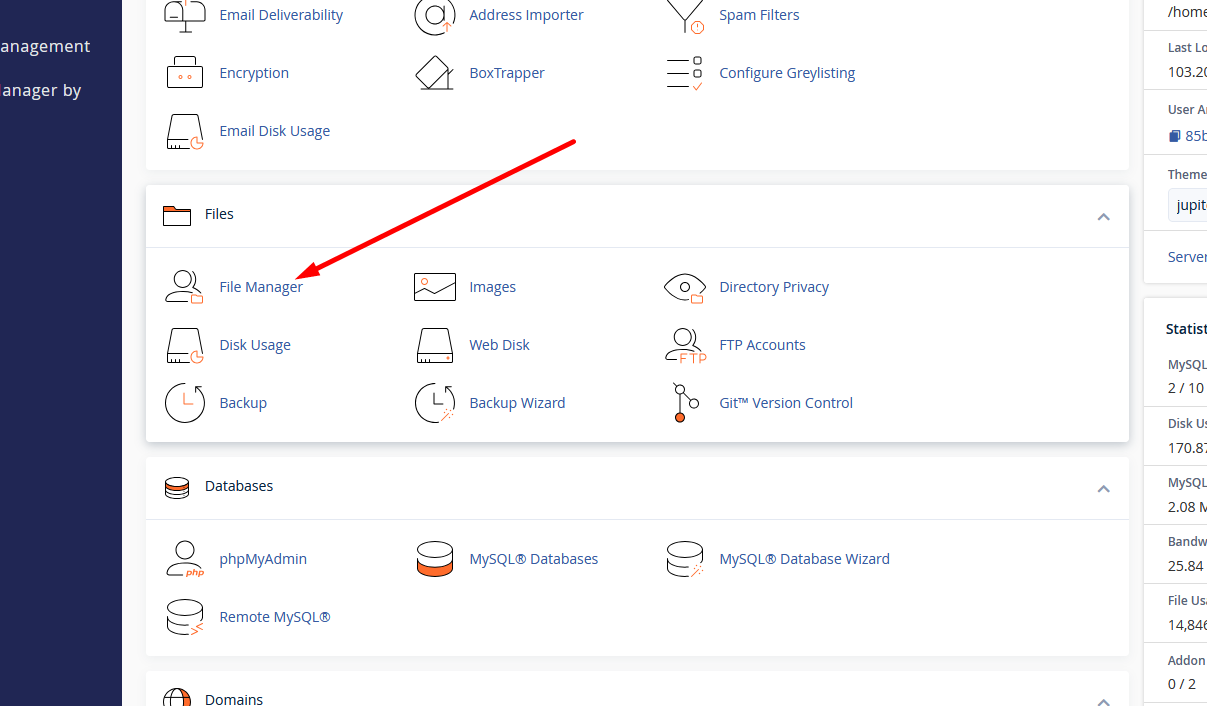
Task: Click the Directory Privacy eye icon
Action: 684,287
